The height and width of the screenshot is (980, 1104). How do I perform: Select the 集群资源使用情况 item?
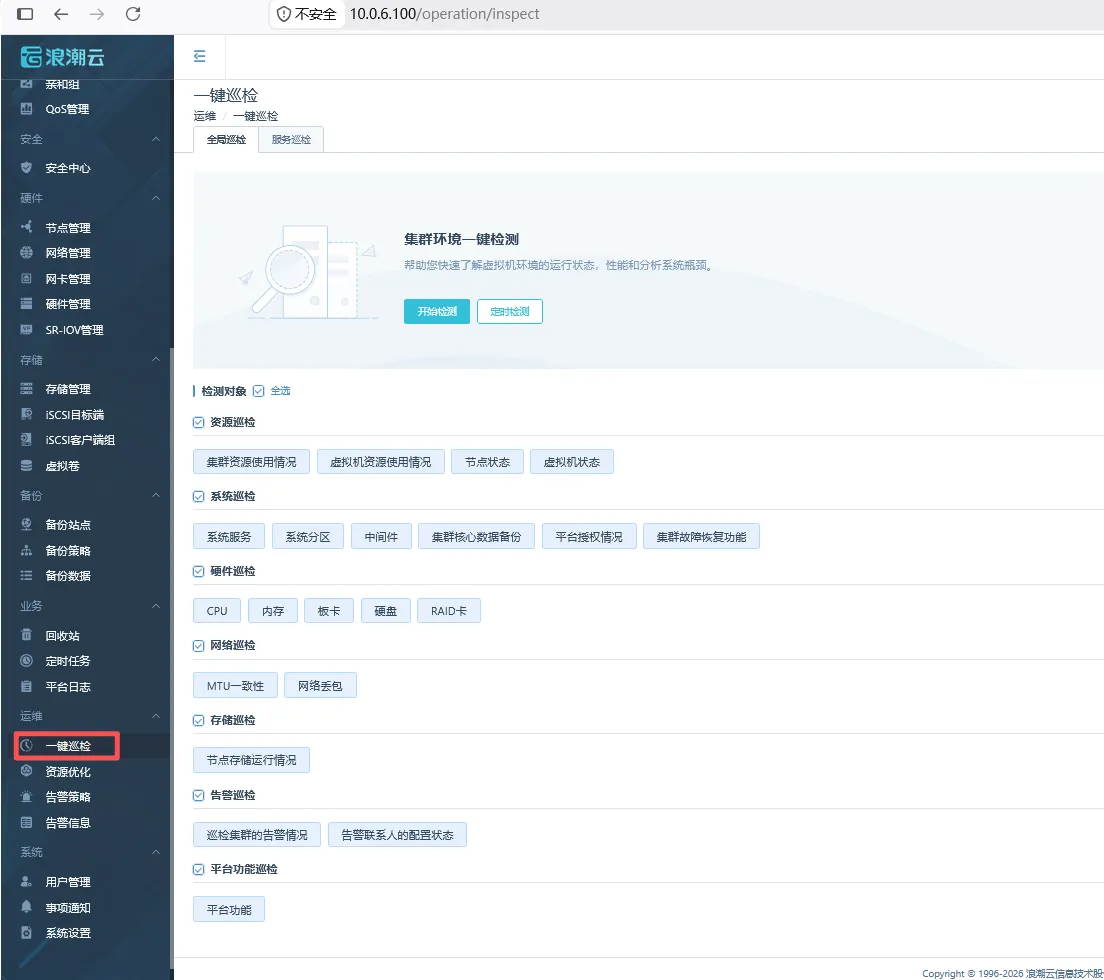point(251,462)
